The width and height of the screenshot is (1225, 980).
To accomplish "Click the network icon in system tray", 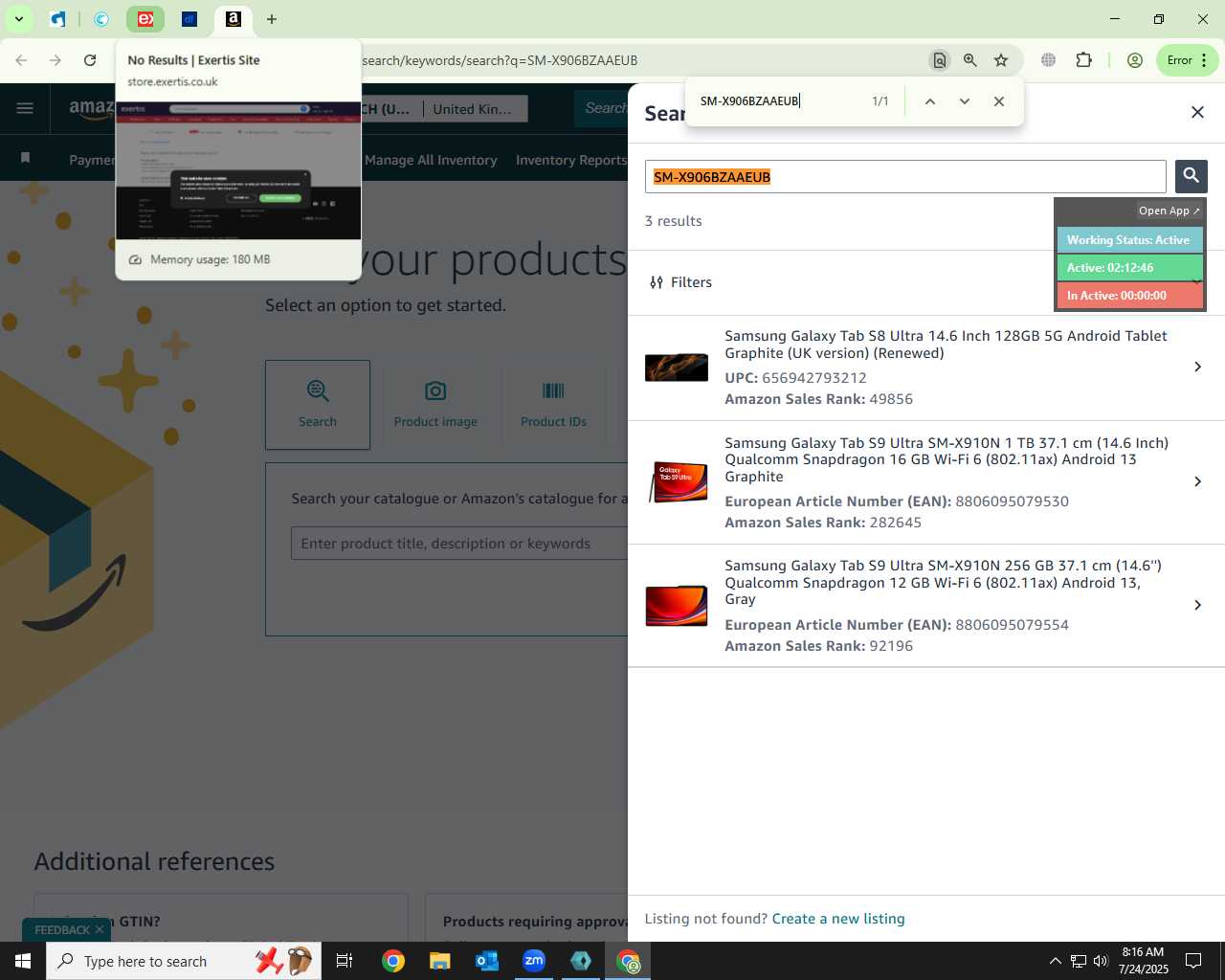I will click(1078, 961).
